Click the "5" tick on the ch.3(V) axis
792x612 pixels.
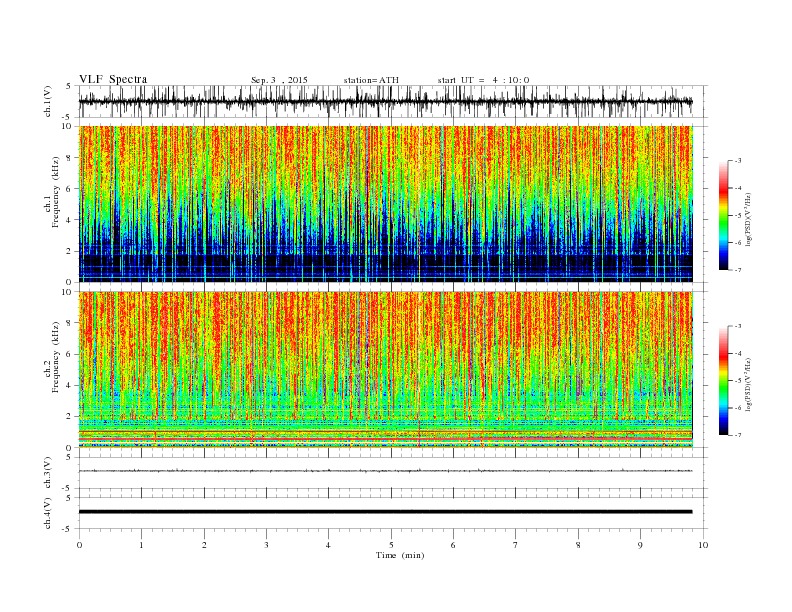[x=70, y=457]
